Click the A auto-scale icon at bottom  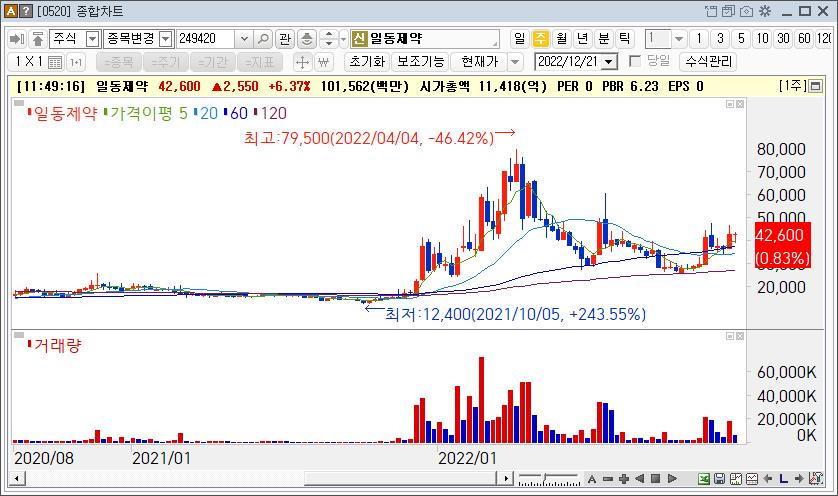592,478
